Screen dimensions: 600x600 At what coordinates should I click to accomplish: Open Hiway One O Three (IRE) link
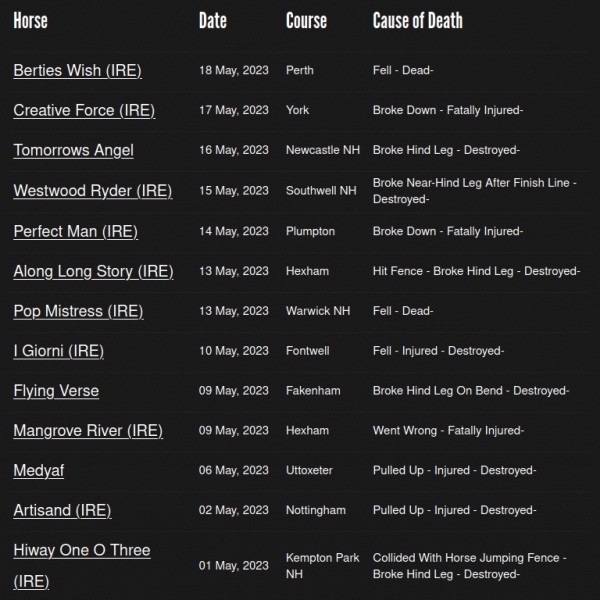[82, 551]
